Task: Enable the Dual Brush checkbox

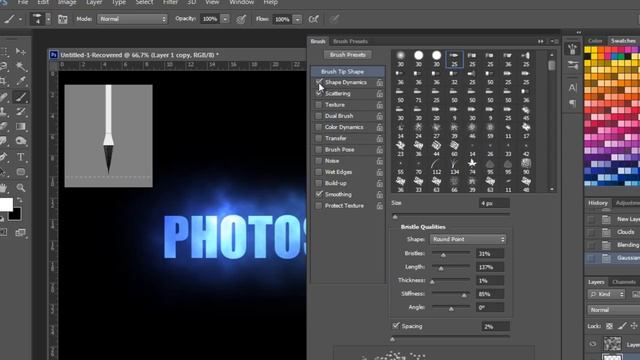Action: (319, 116)
